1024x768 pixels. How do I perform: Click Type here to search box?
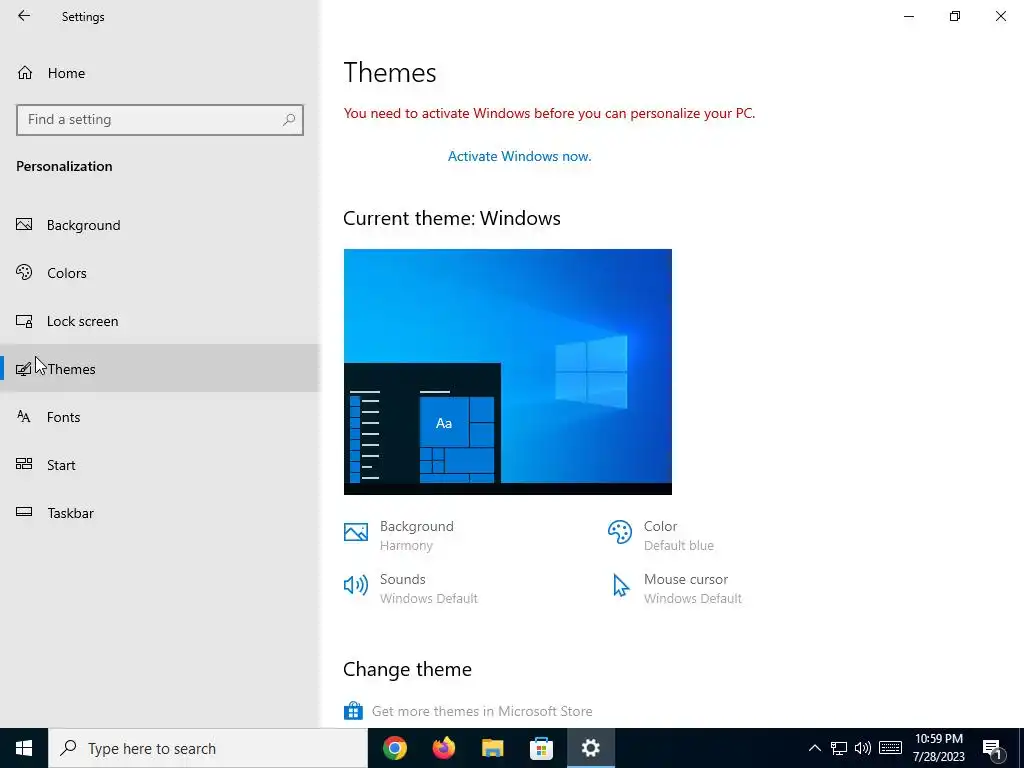point(208,748)
